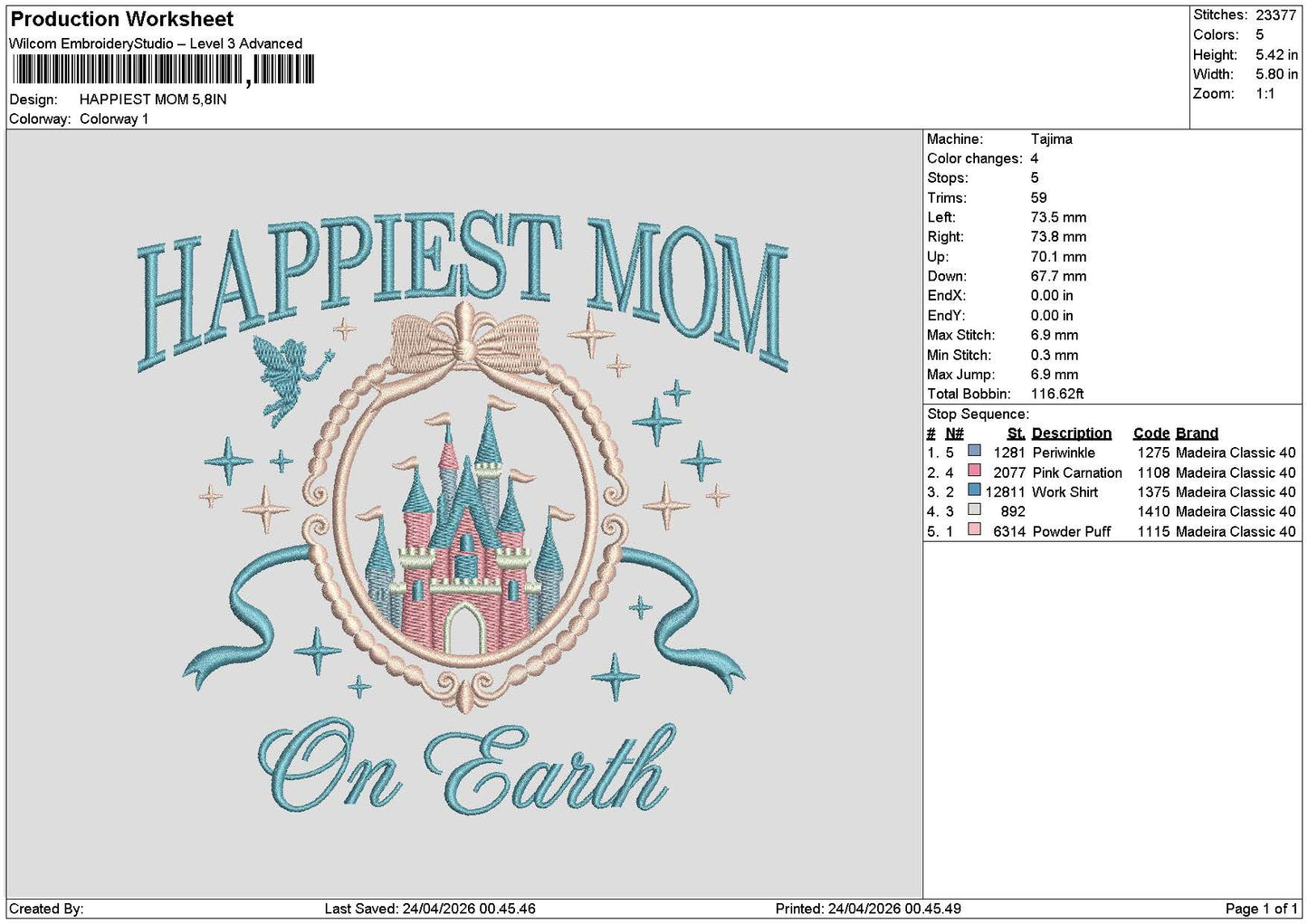1308x924 pixels.
Task: Click the 'Colorway 1' value
Action: click(x=114, y=119)
